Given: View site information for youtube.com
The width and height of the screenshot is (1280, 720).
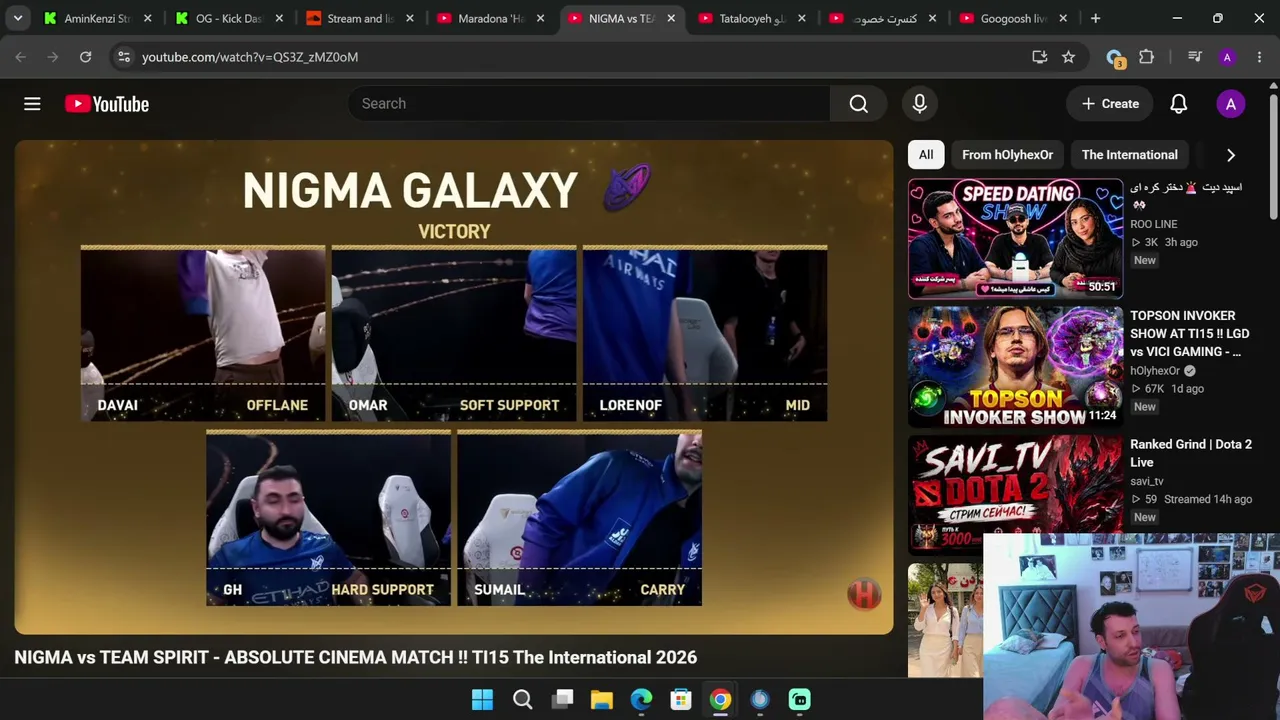Looking at the screenshot, I should tap(123, 57).
